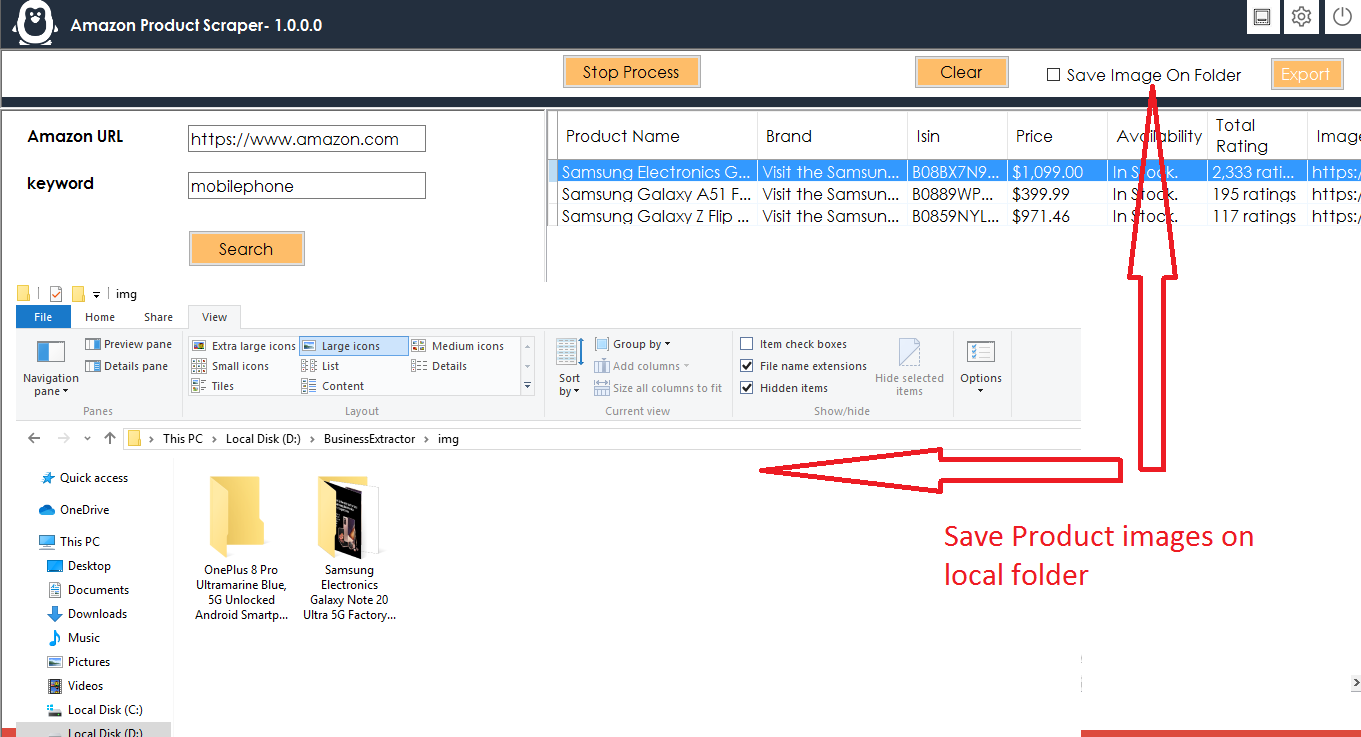Select the Samsung Electronics Galaxy Note 20 folder

pyautogui.click(x=350, y=548)
